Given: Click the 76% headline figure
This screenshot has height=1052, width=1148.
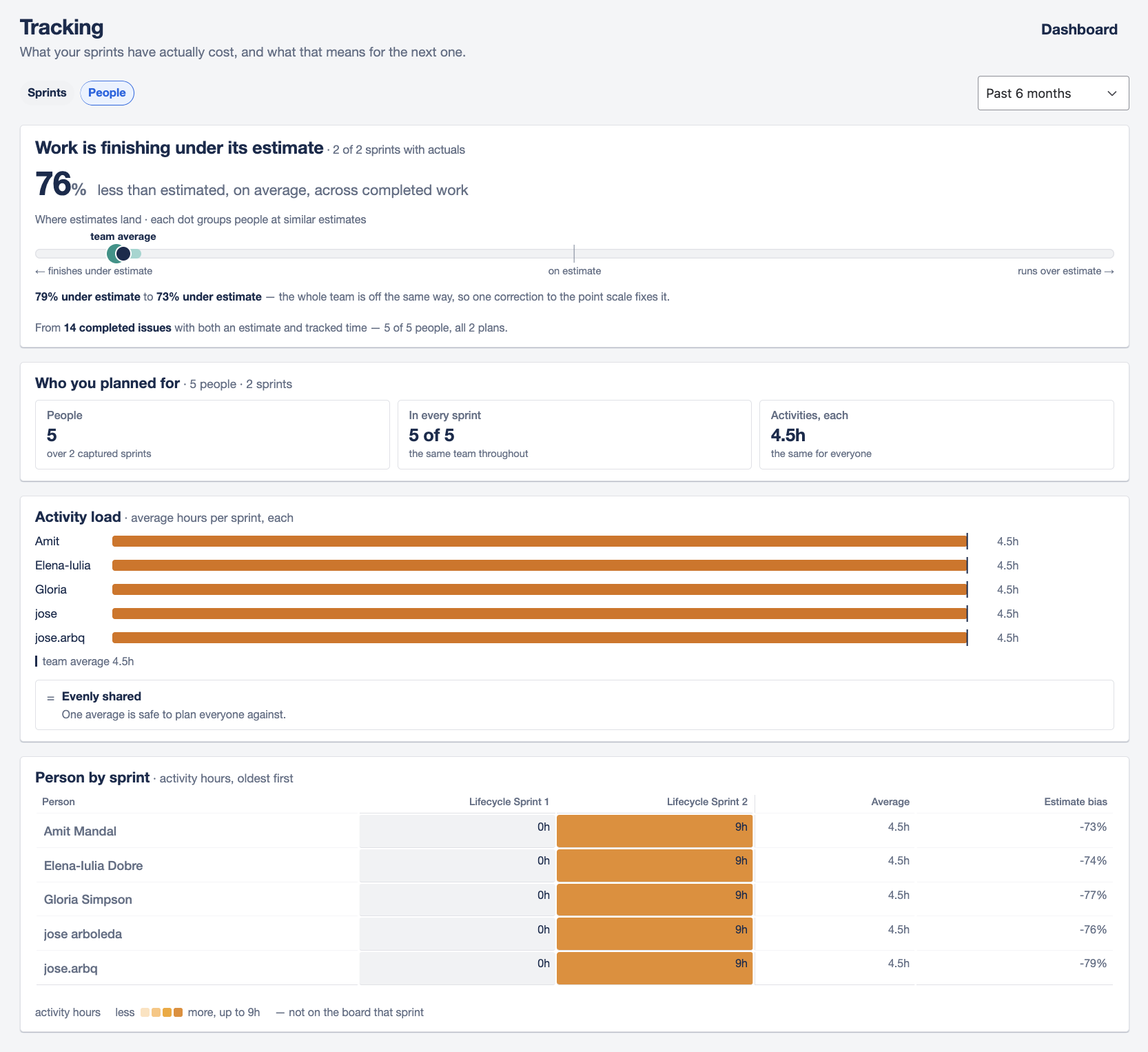Looking at the screenshot, I should click(61, 185).
